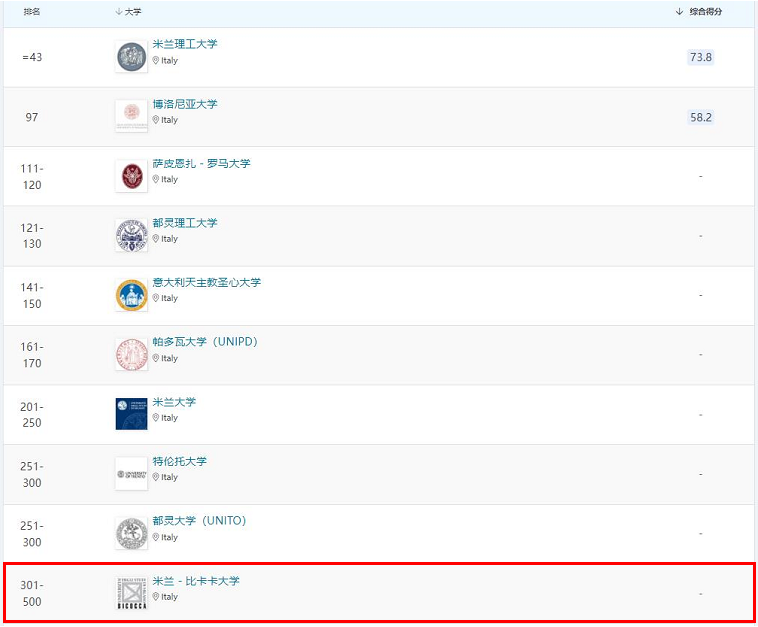Viewport: 758px width, 627px height.
Task: Click Italy label under 博洛尼亚大学
Action: coord(169,119)
